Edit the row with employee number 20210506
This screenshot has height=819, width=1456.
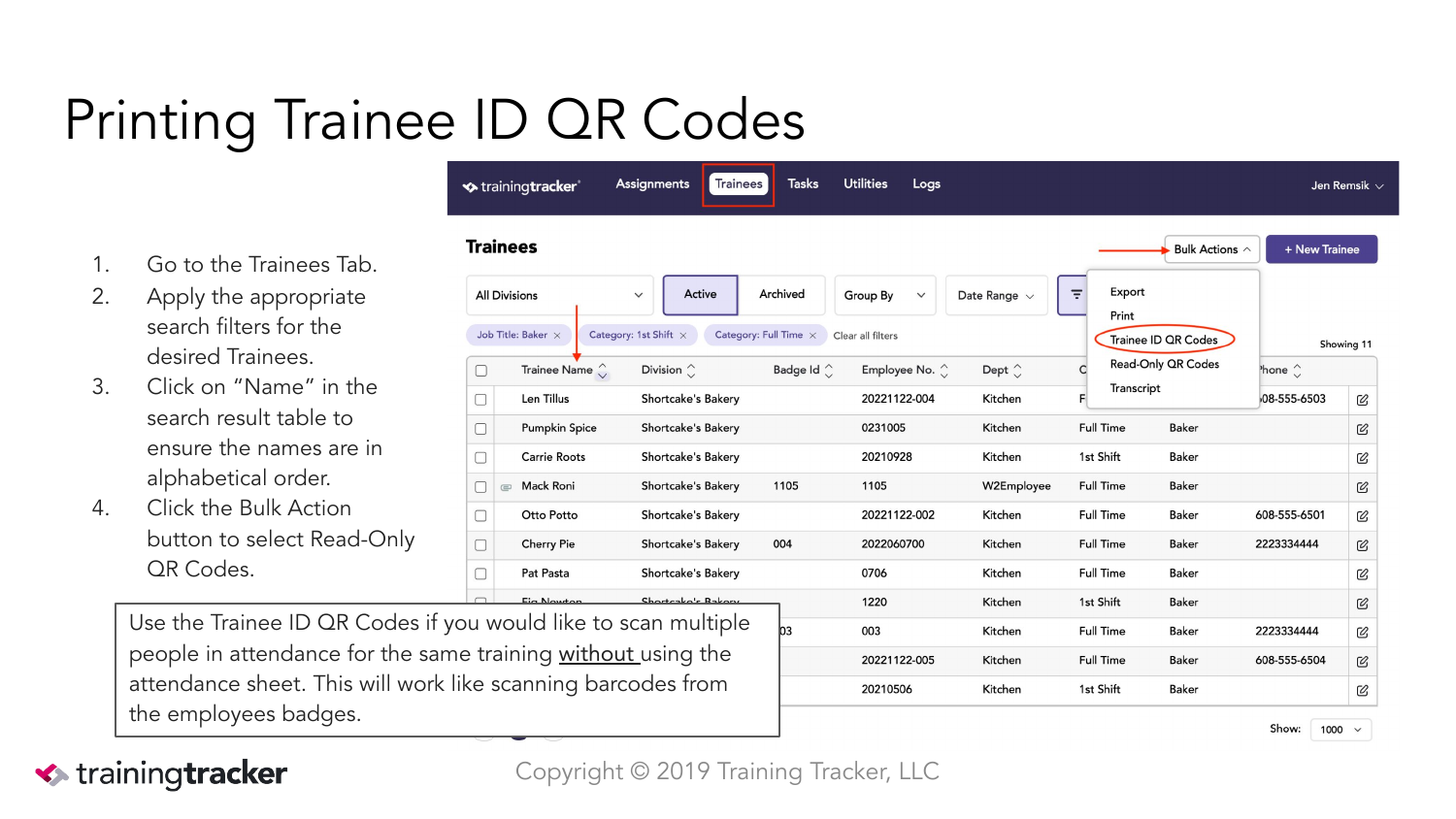point(1363,691)
